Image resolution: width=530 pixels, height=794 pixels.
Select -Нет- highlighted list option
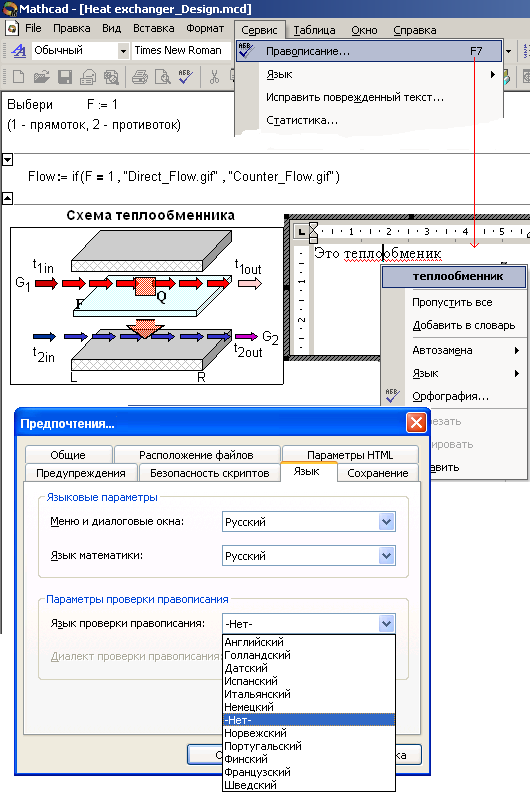click(309, 720)
